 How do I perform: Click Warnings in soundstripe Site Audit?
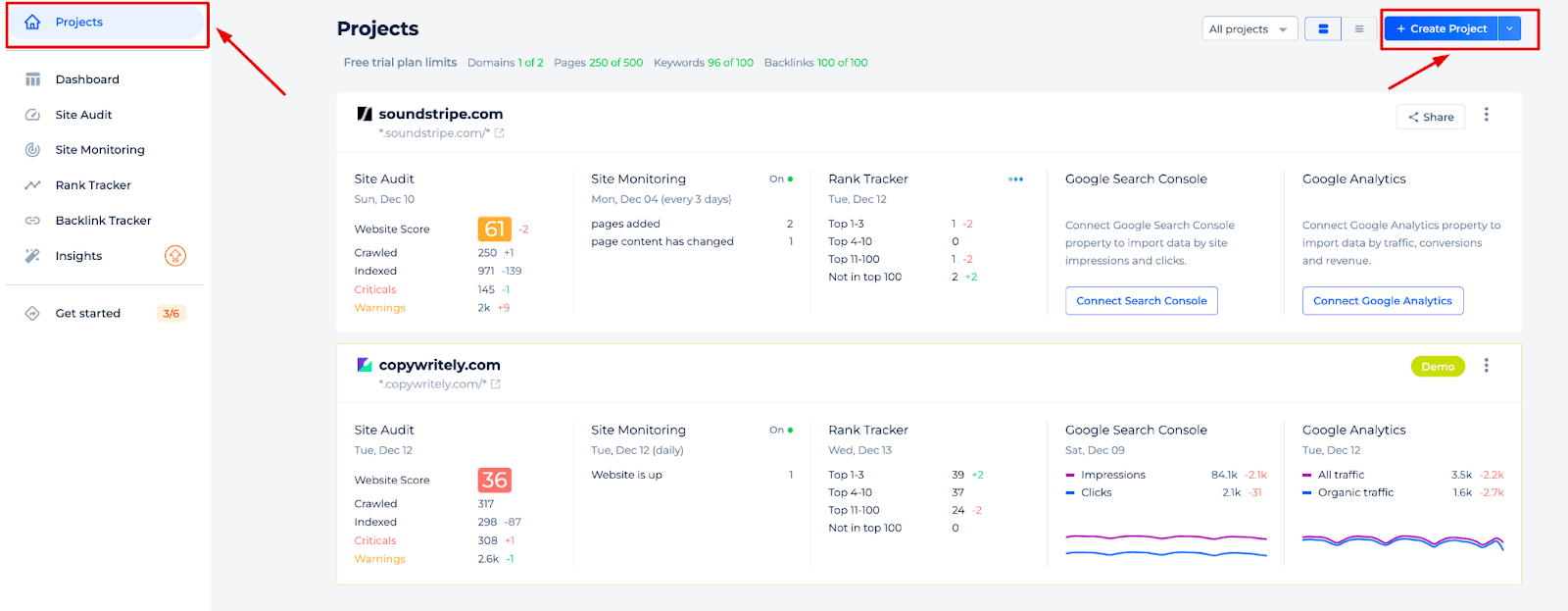click(x=379, y=308)
